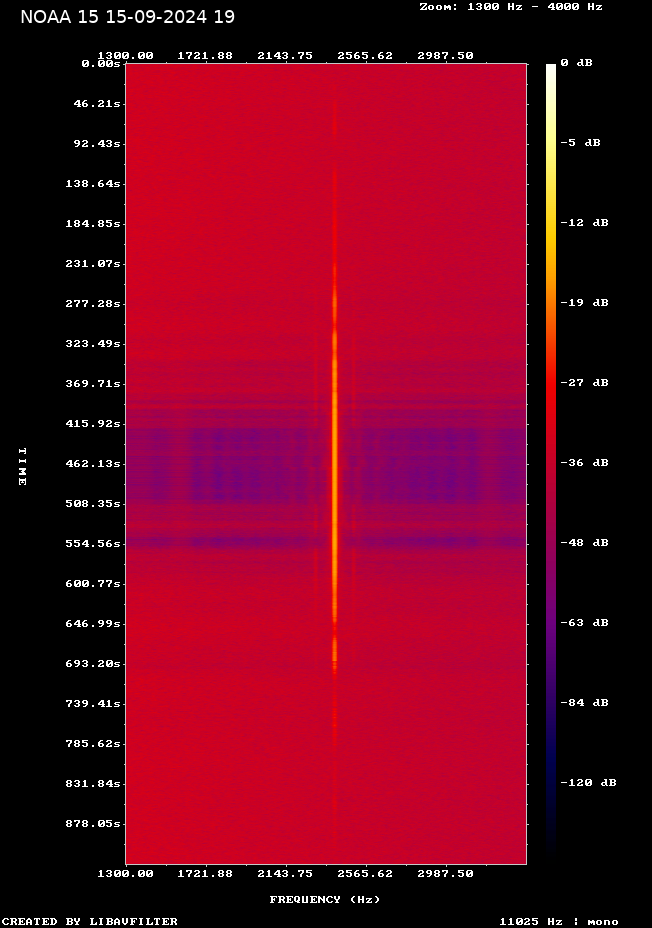Click the top 1721.88 frequency tick label
The width and height of the screenshot is (652, 928).
click(x=205, y=55)
